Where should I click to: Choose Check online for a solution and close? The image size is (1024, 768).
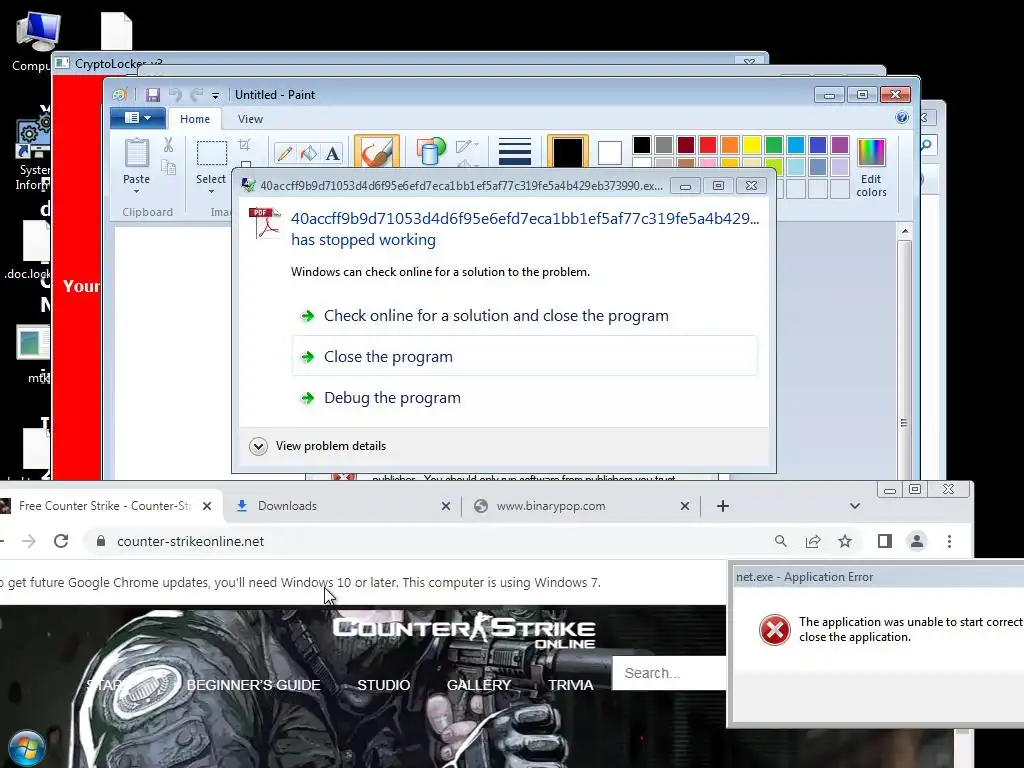pos(524,315)
